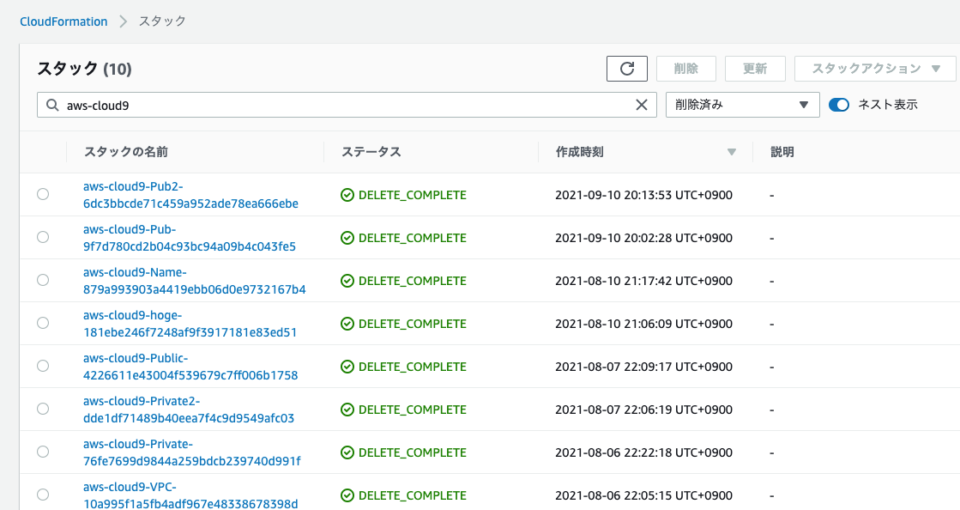Viewport: 960px width, 510px height.
Task: Click DELETE_COMPLETE status of aws-cloud9-Pub2 row
Action: [x=403, y=195]
